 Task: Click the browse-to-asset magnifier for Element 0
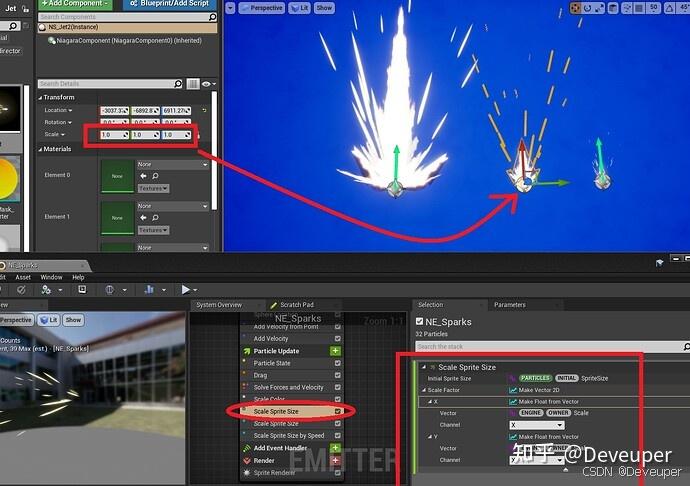155,176
